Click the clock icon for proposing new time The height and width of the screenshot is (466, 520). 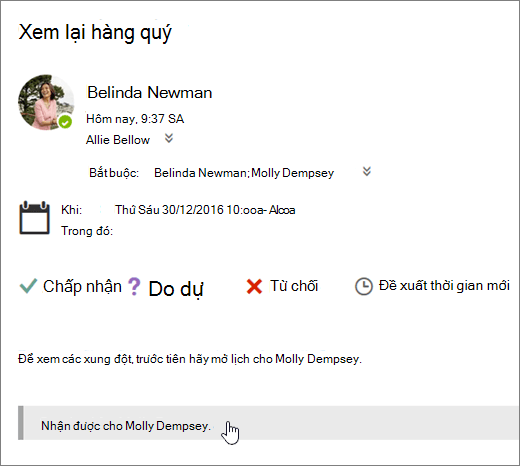363,287
